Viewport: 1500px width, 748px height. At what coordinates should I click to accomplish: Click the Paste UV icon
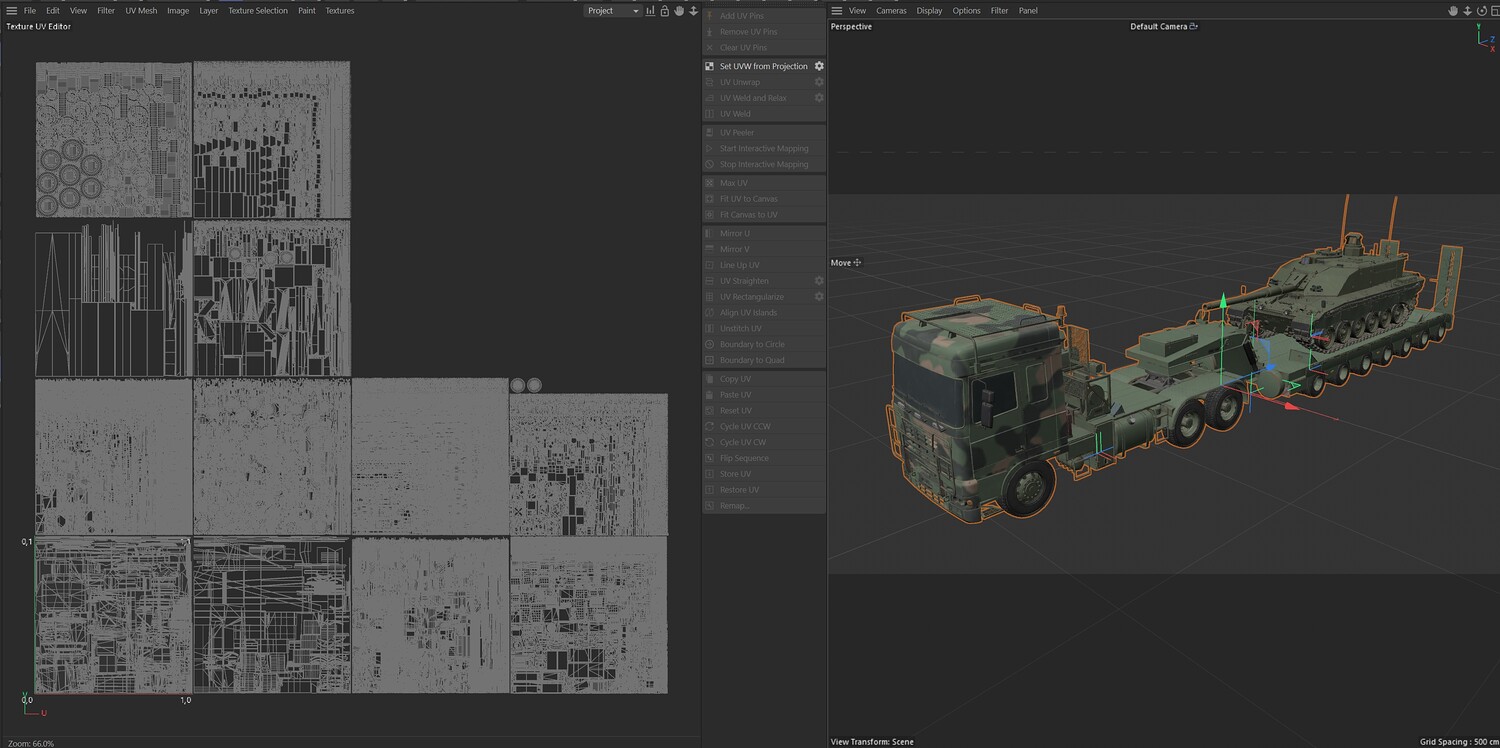(x=710, y=395)
